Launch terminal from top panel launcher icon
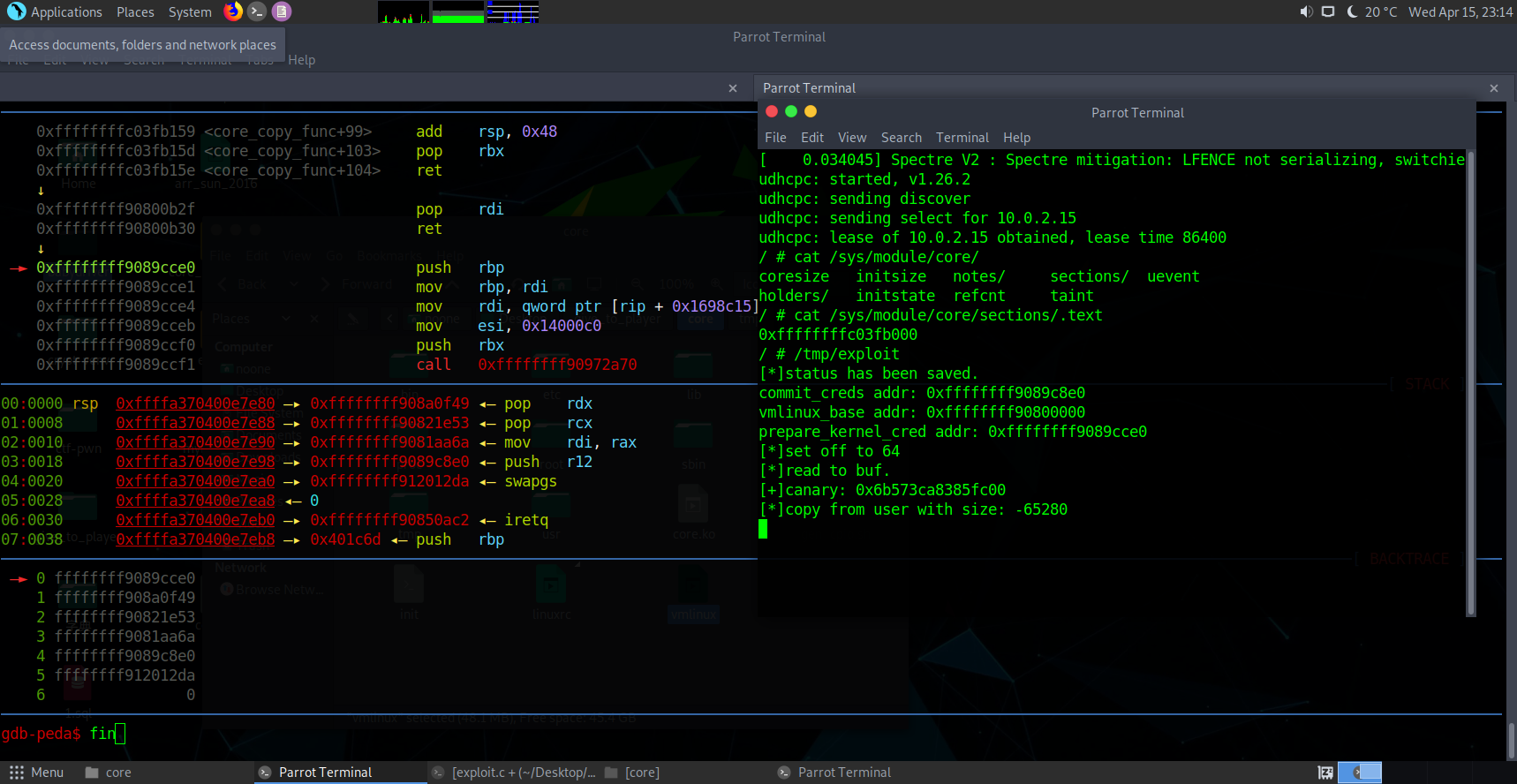 [x=257, y=11]
